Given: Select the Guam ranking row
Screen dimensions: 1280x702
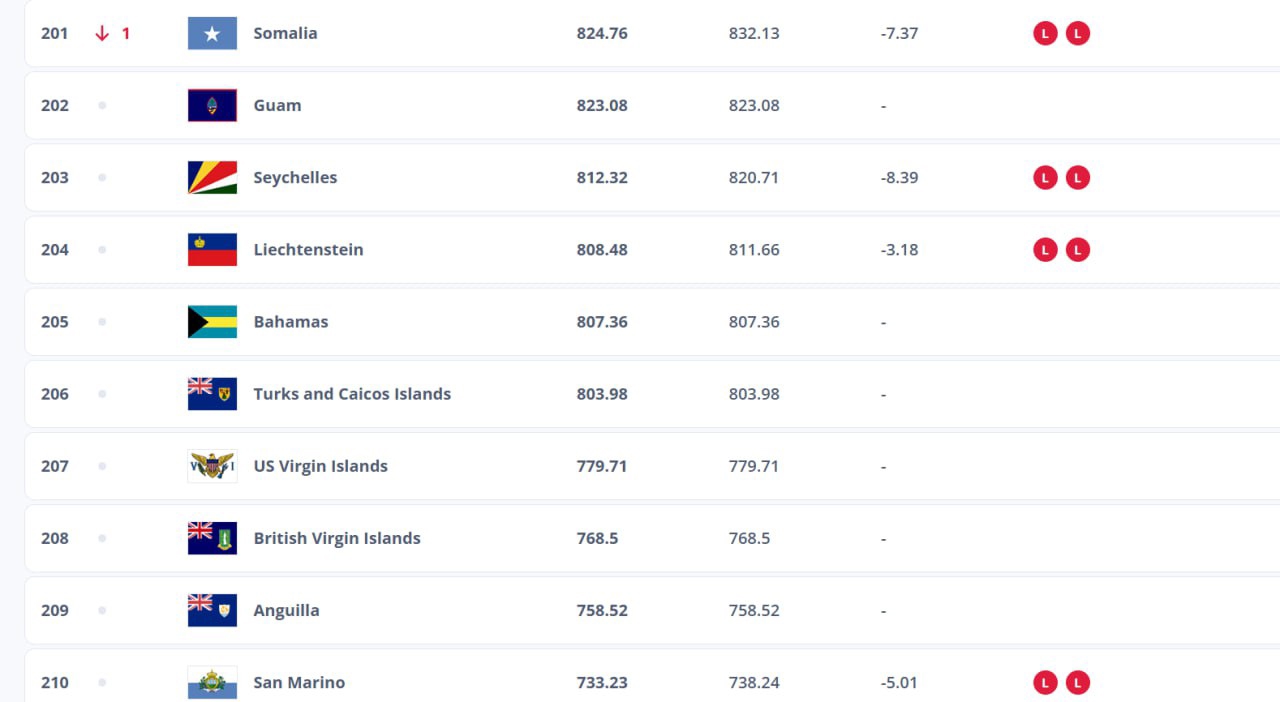Looking at the screenshot, I should click(652, 105).
